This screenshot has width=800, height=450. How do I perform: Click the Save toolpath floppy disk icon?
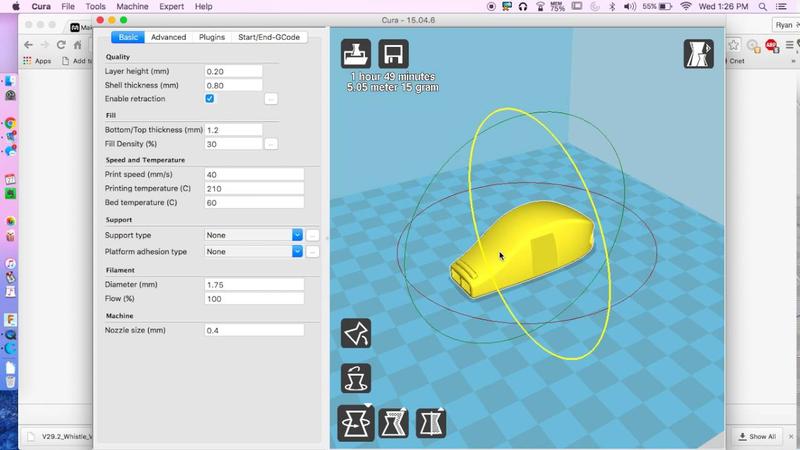coord(393,54)
